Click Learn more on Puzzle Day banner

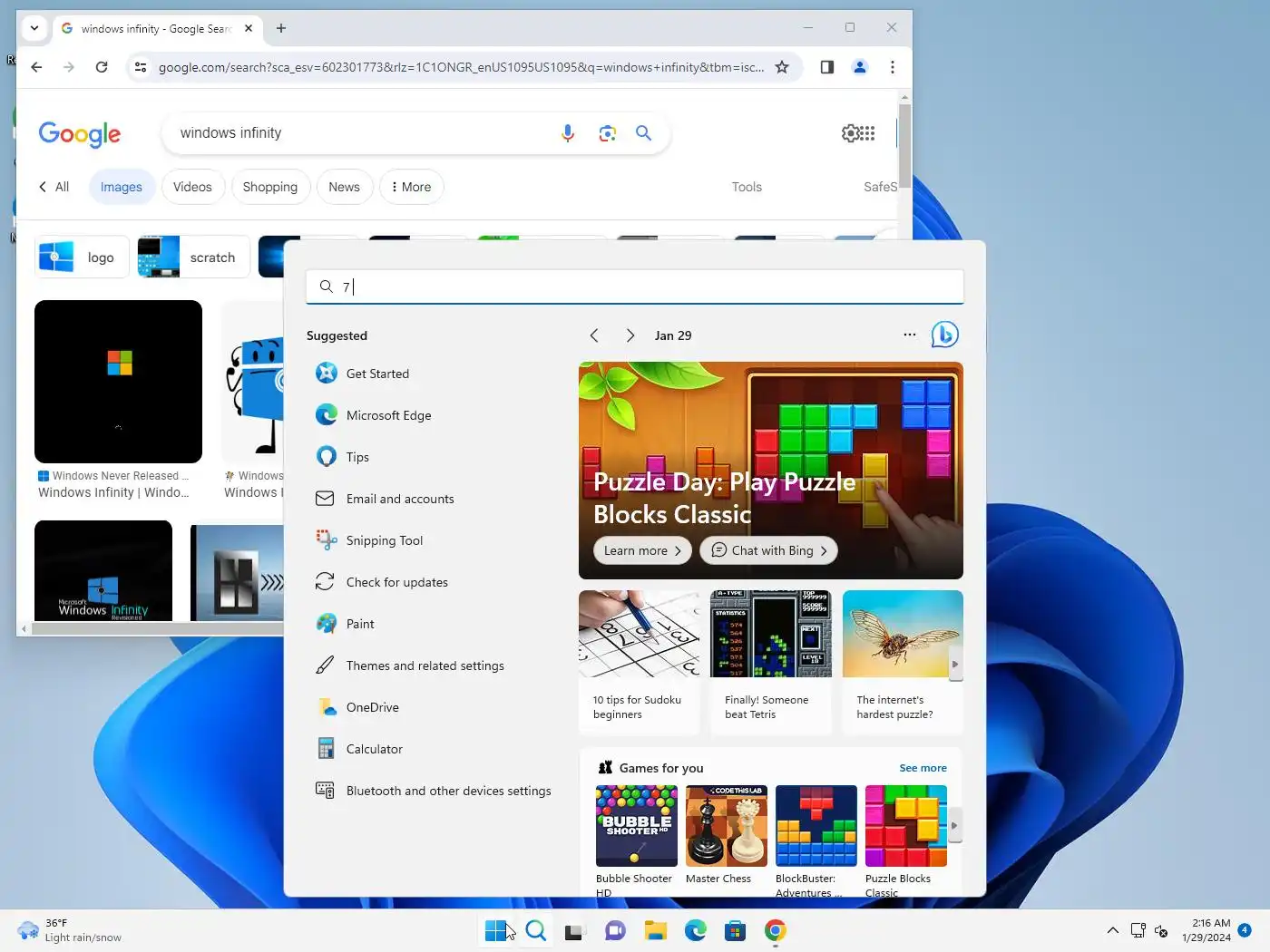642,550
